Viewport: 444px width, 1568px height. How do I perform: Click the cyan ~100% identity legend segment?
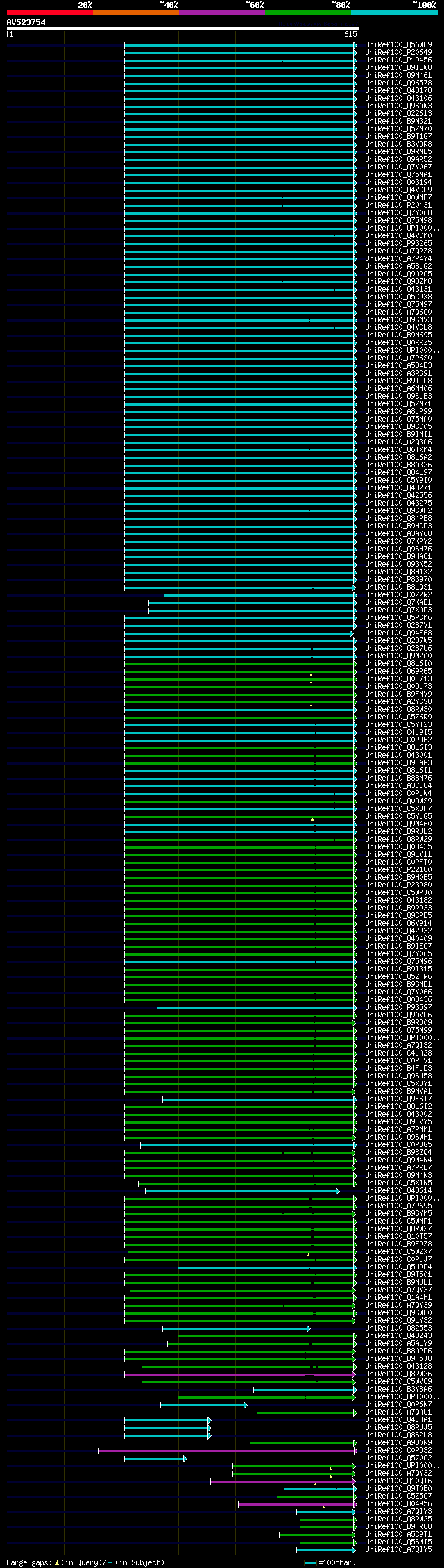click(393, 12)
